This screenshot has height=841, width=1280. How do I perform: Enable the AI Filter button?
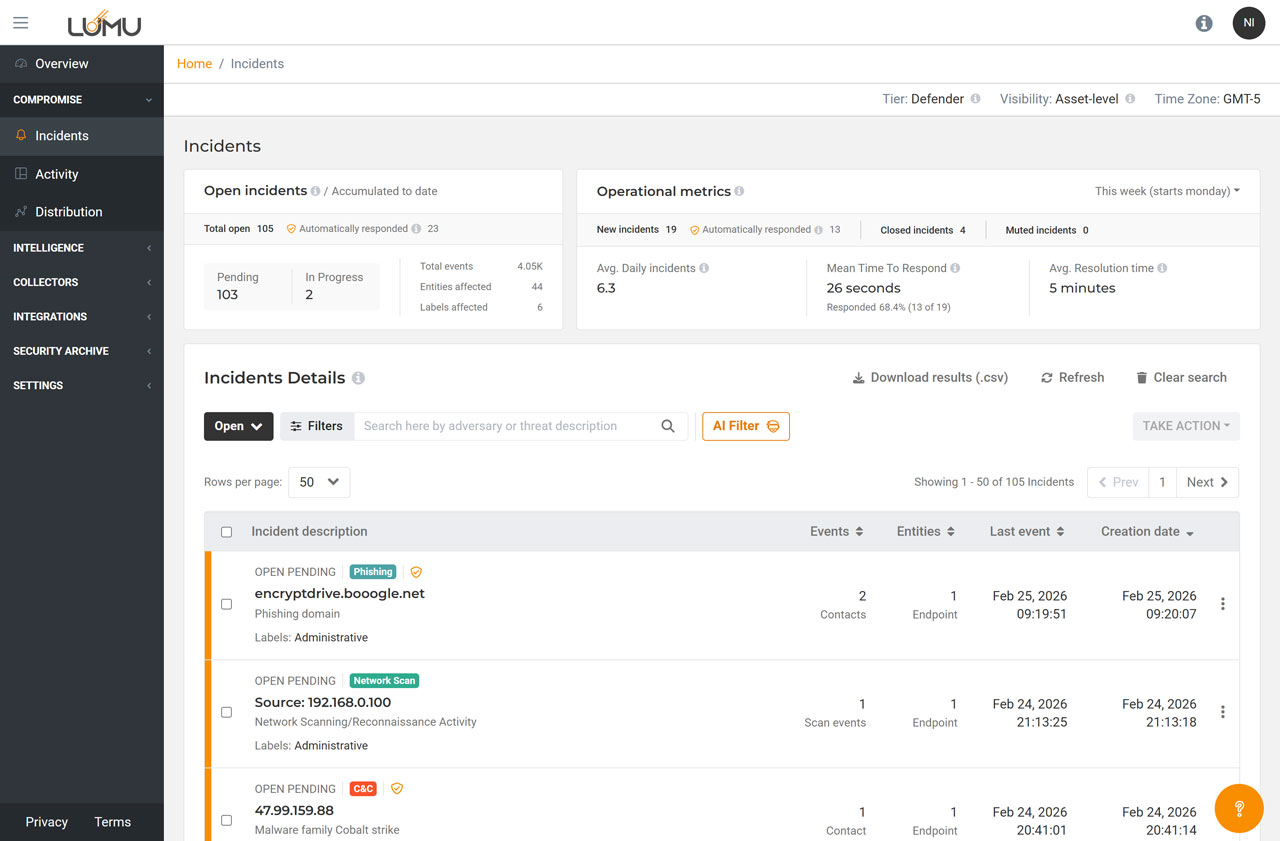745,426
